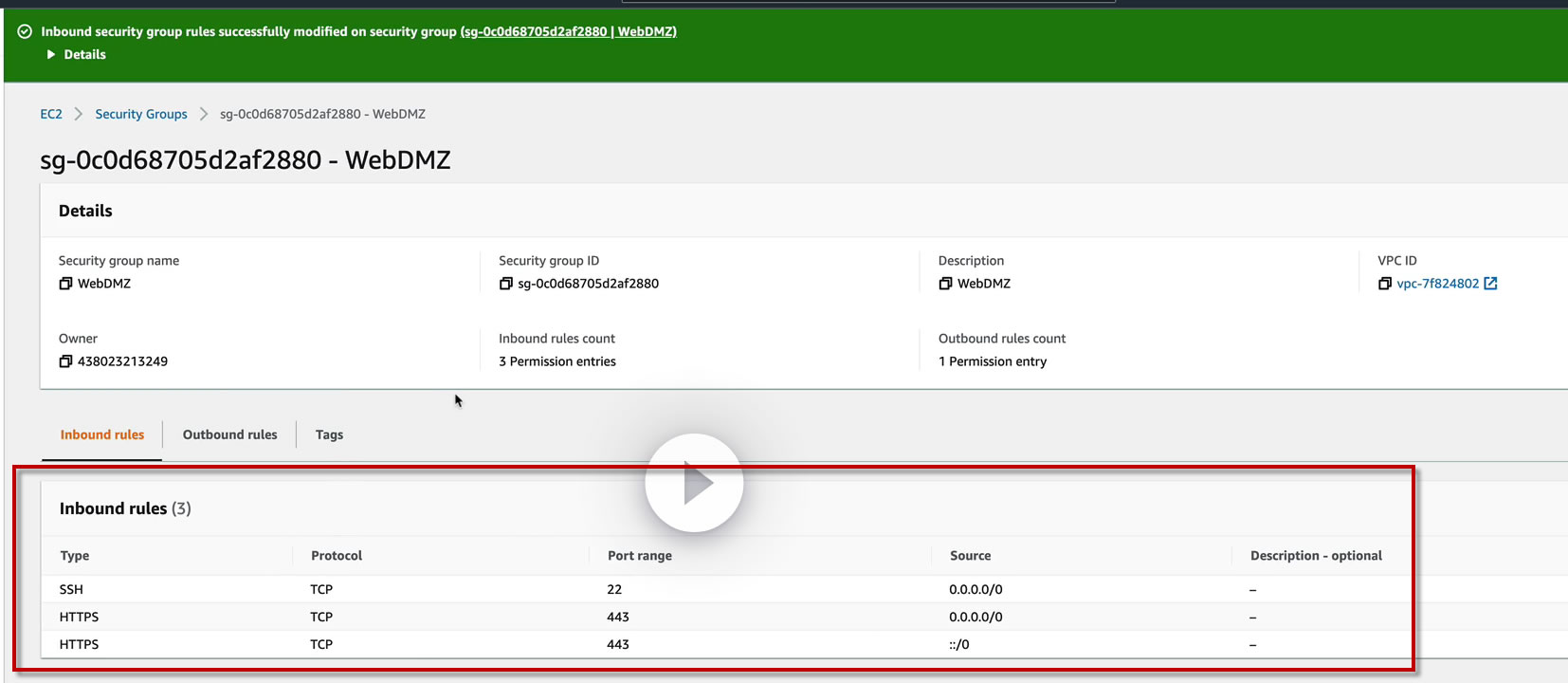Image resolution: width=1568 pixels, height=683 pixels.
Task: Open the Tags tab
Action: [x=329, y=434]
